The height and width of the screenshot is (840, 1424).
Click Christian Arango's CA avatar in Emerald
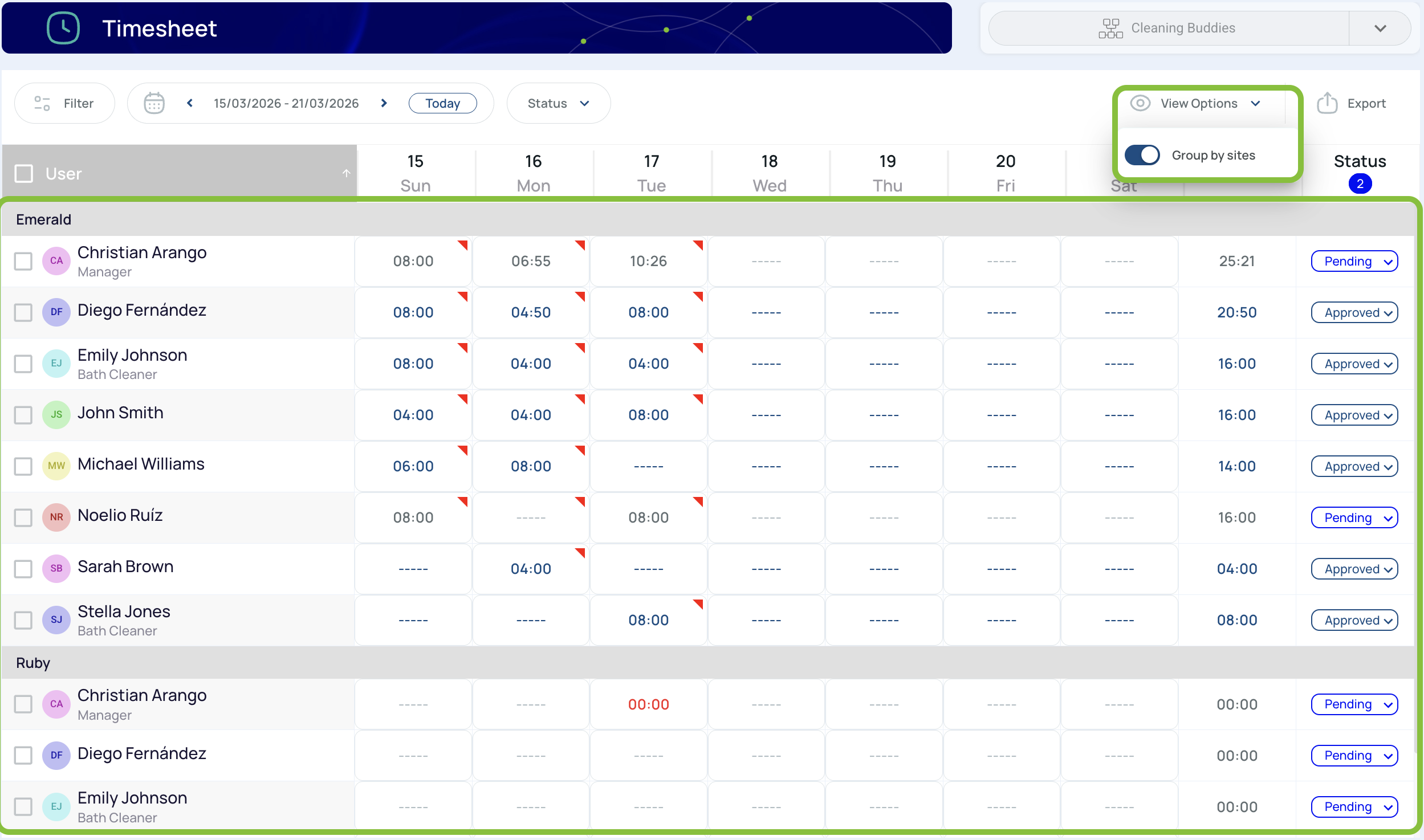[56, 261]
